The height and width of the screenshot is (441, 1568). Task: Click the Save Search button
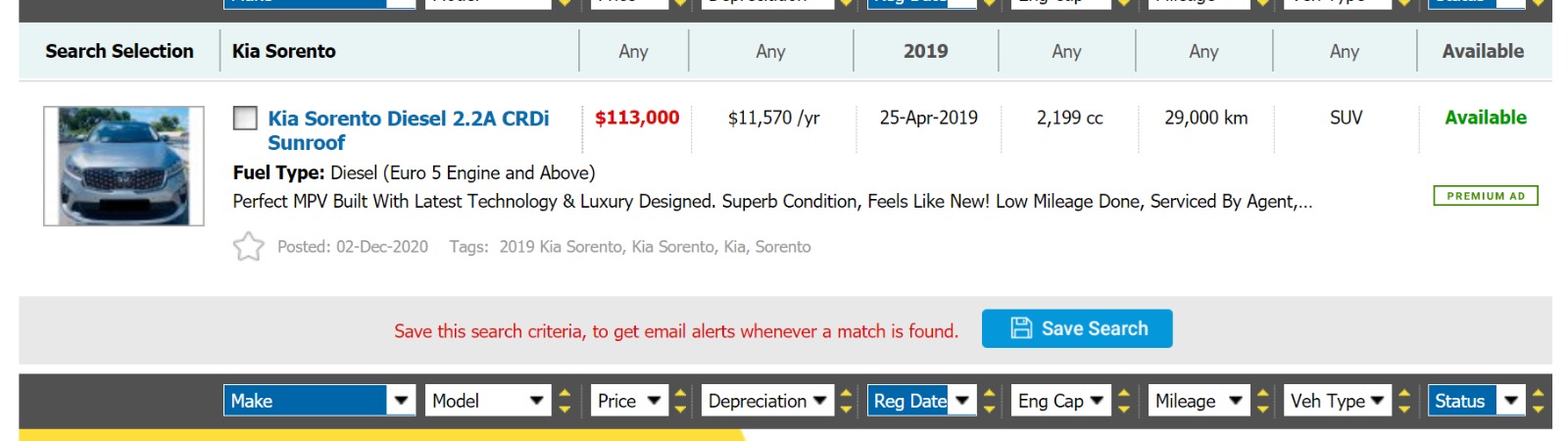[1077, 328]
